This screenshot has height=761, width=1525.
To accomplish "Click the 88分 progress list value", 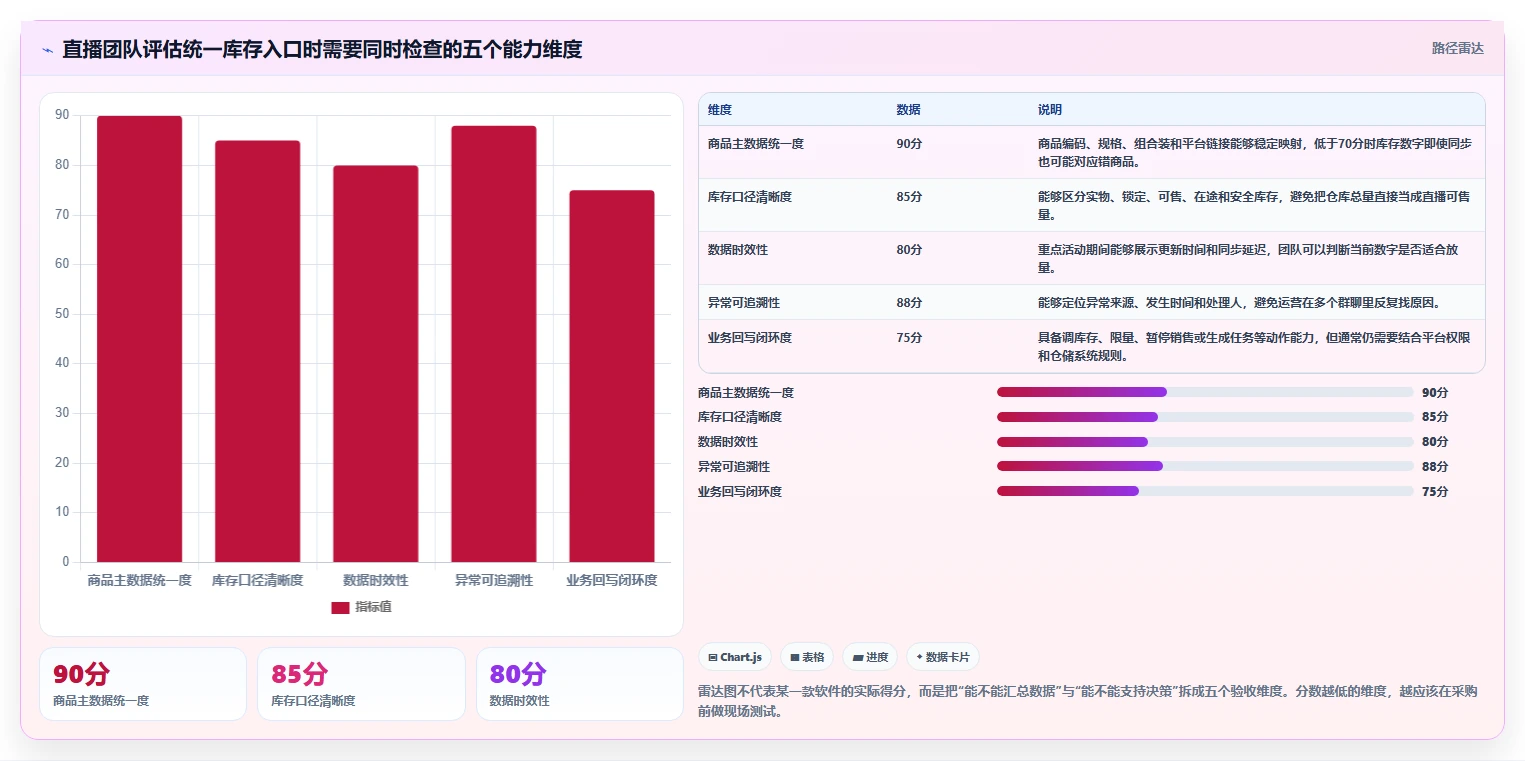I will [1435, 467].
